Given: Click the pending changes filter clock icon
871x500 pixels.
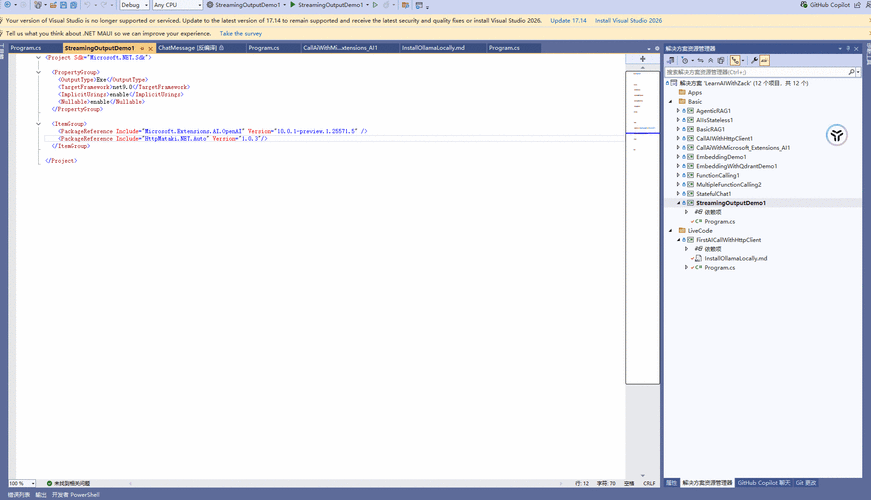Looking at the screenshot, I should 685,60.
